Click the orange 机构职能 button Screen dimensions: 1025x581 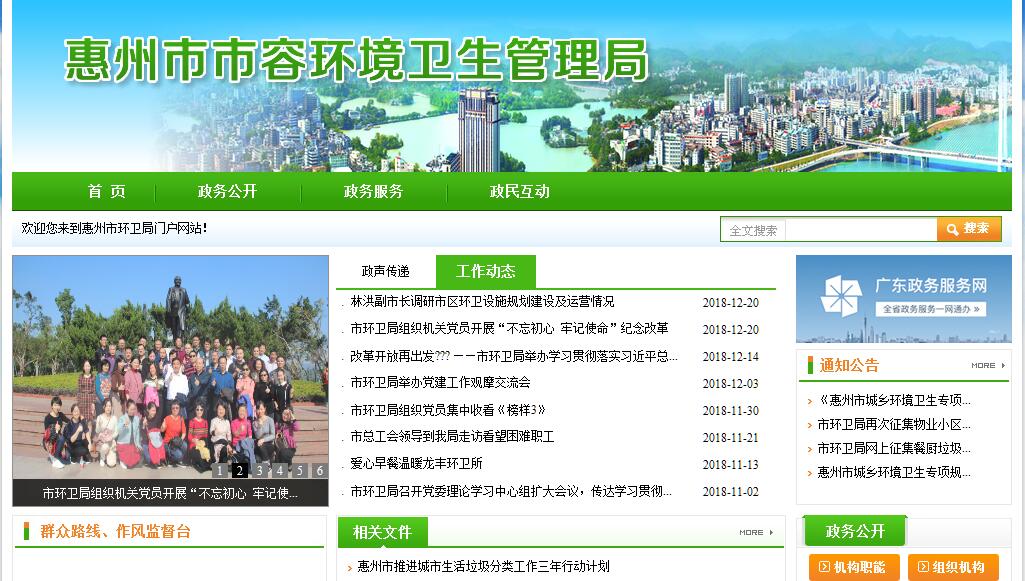pos(854,567)
